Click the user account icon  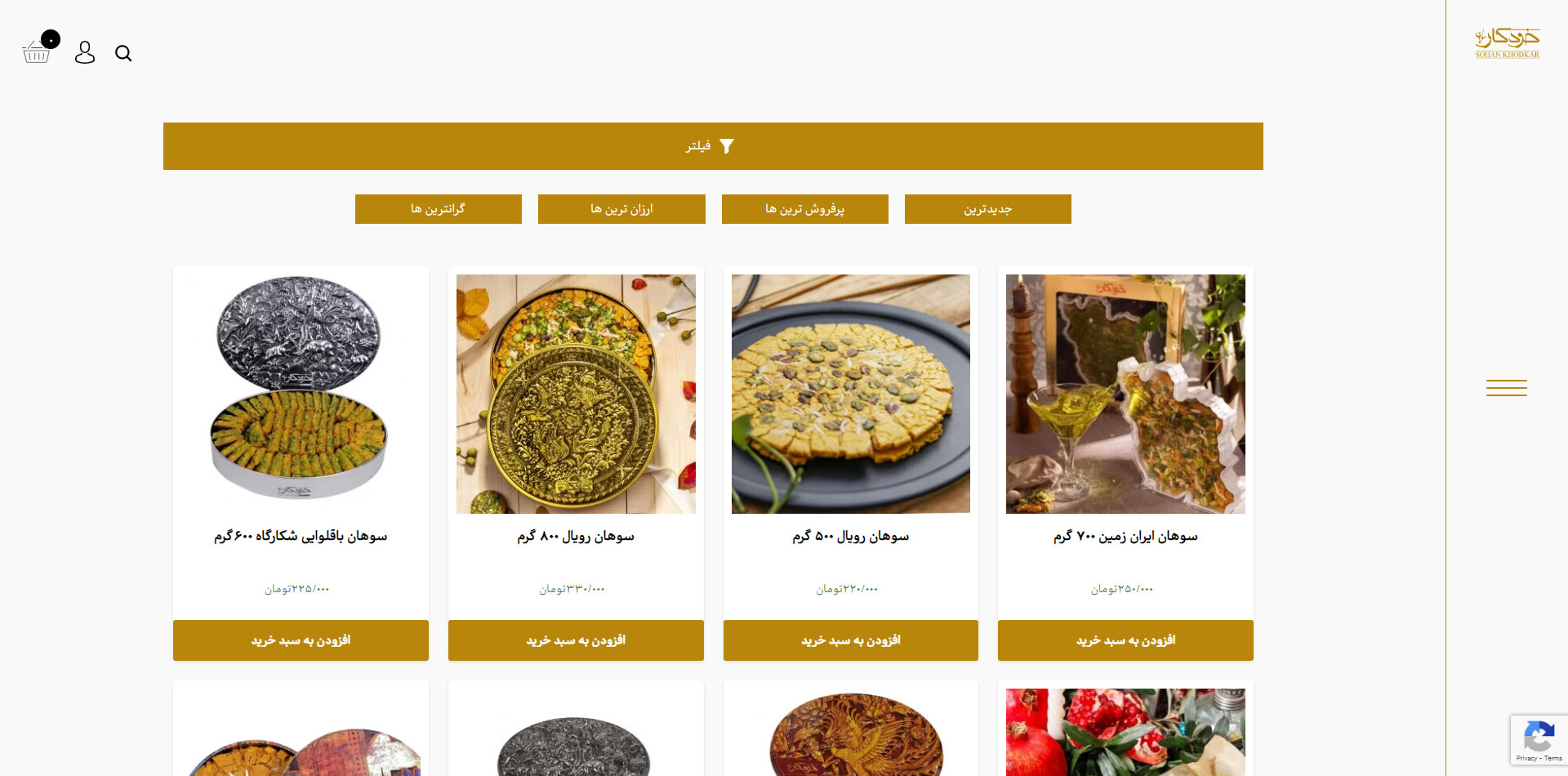[85, 52]
